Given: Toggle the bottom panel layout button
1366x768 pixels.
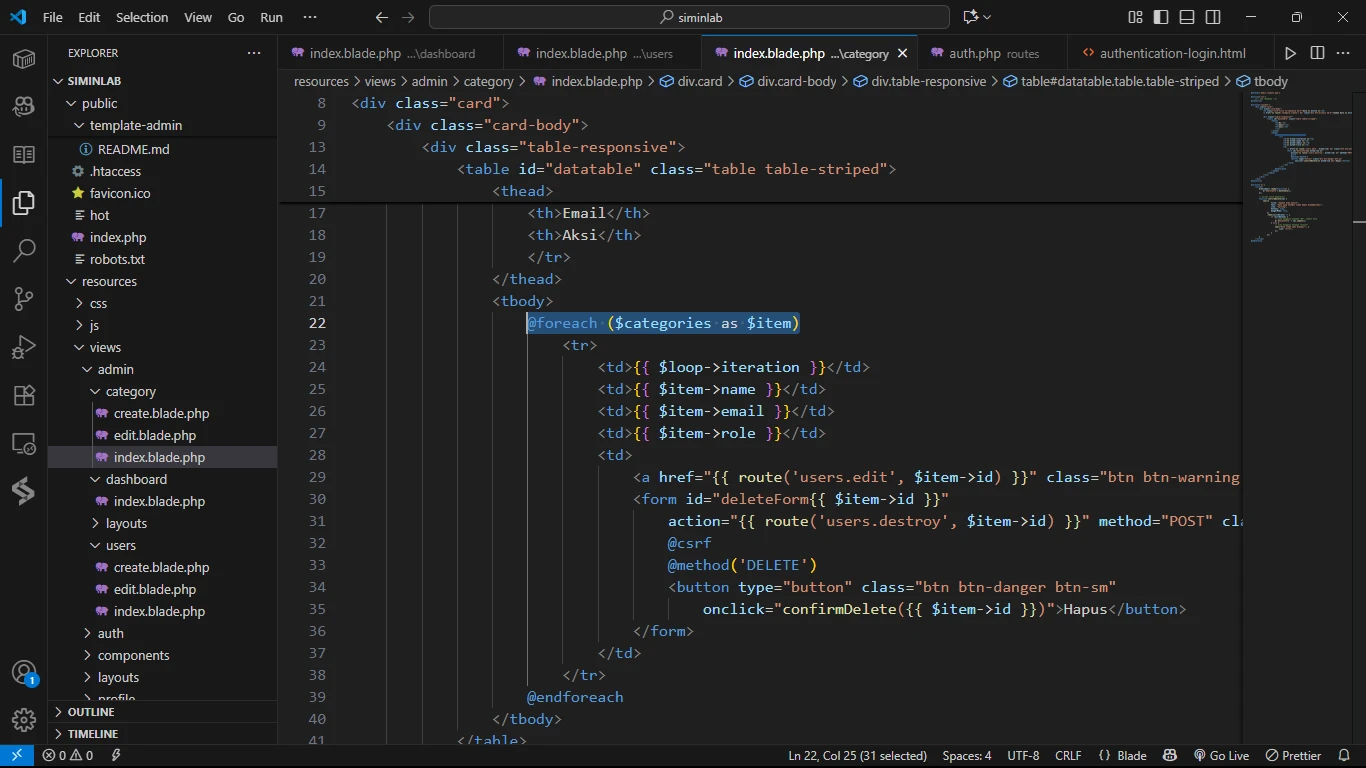Looking at the screenshot, I should click(1187, 17).
